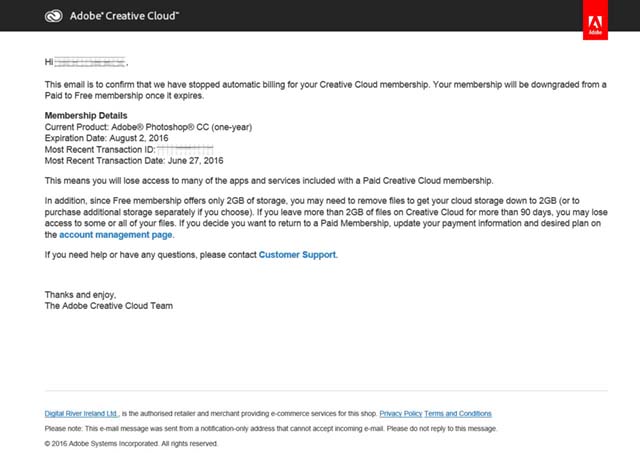Open the Customer Support link
Viewport: 640px width, 453px height.
pos(297,255)
